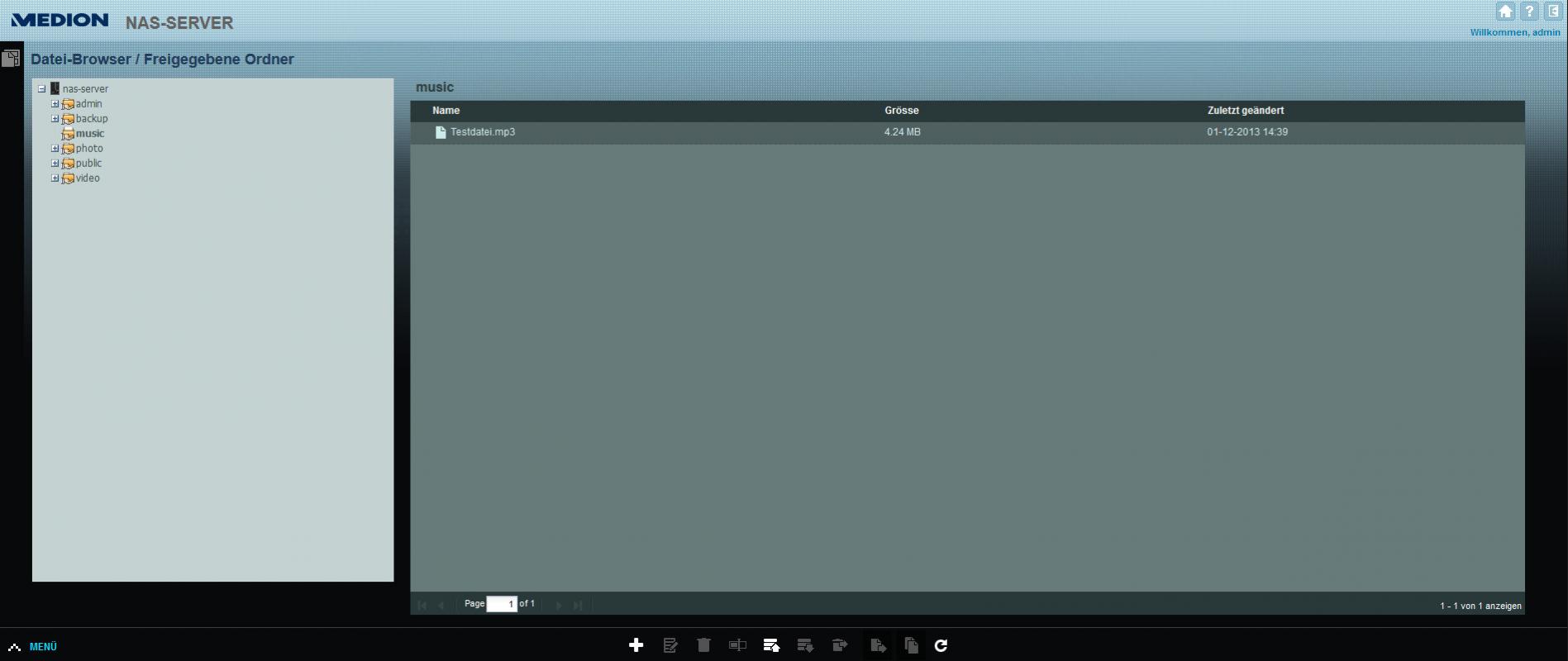
Task: Collapse the nas-server tree root
Action: coord(41,88)
